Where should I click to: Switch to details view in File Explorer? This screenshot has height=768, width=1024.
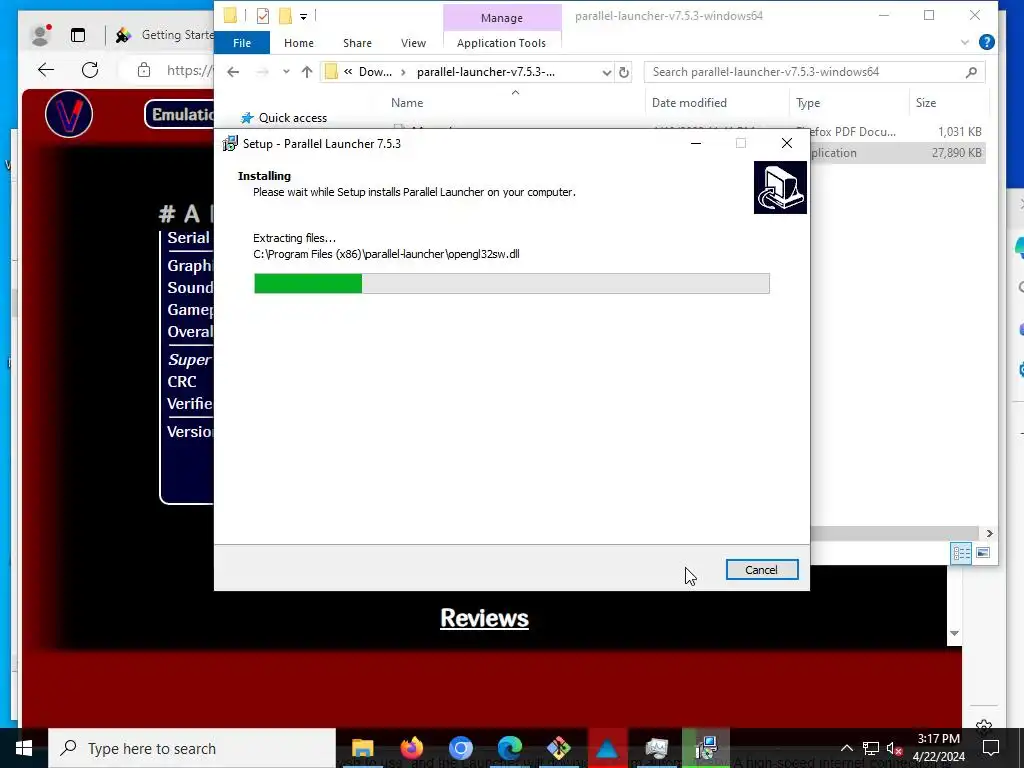(x=961, y=553)
